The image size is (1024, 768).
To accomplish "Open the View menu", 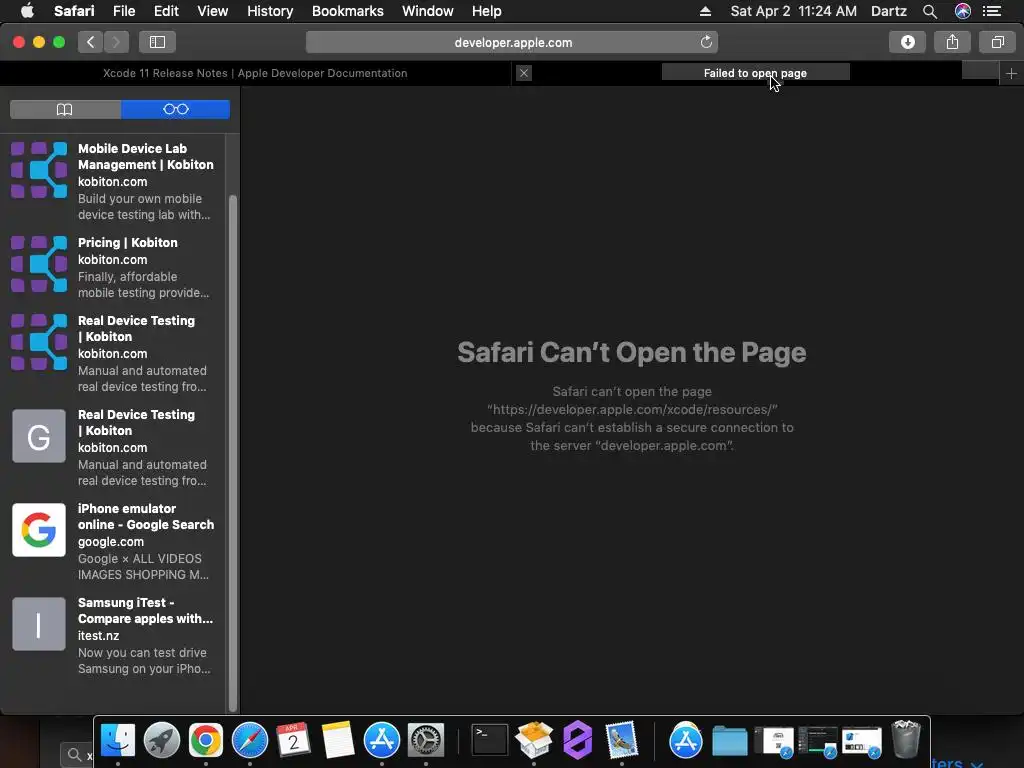I will pyautogui.click(x=212, y=11).
